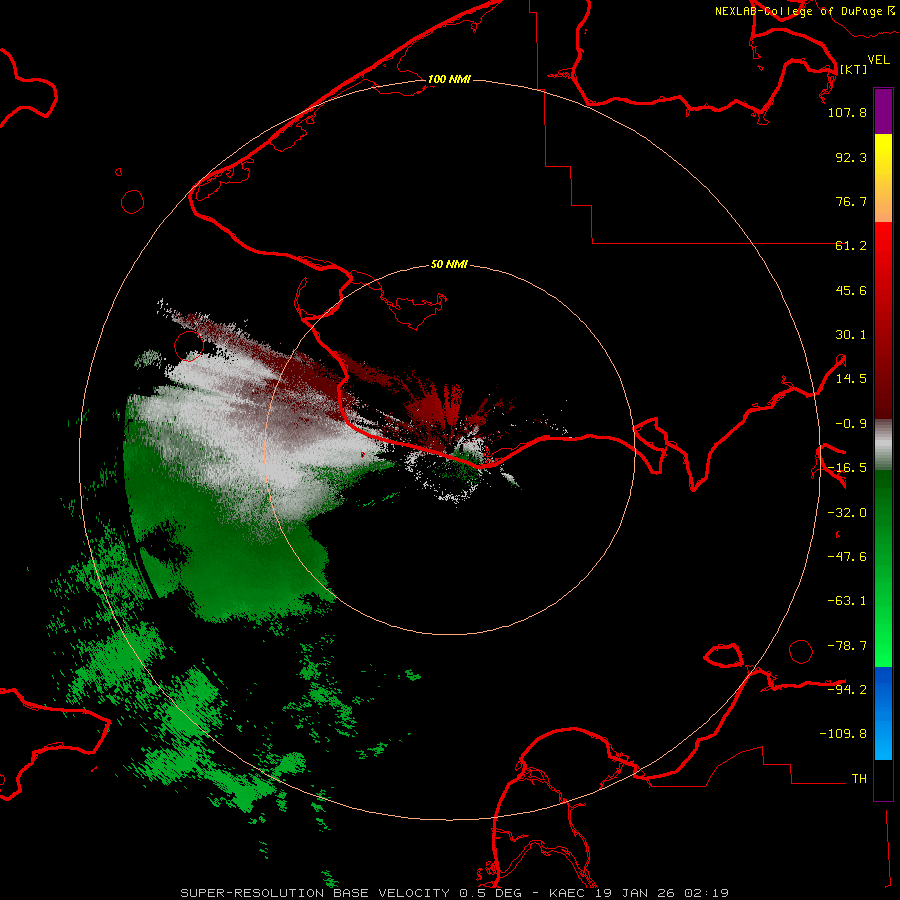The width and height of the screenshot is (900, 900).
Task: Click the 50 NMI range ring label
Action: (449, 264)
